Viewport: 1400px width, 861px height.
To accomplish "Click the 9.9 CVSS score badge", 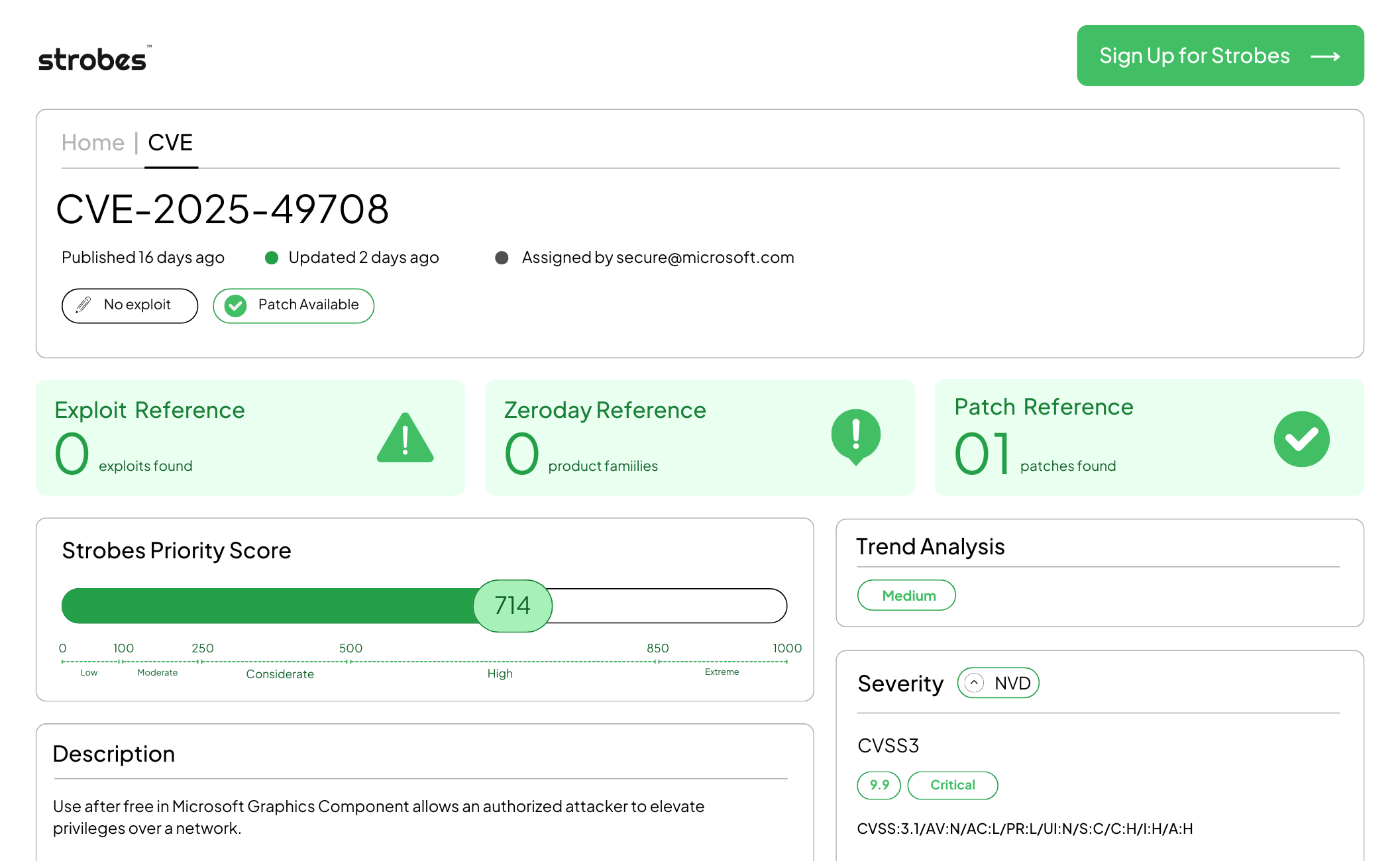I will coord(879,785).
